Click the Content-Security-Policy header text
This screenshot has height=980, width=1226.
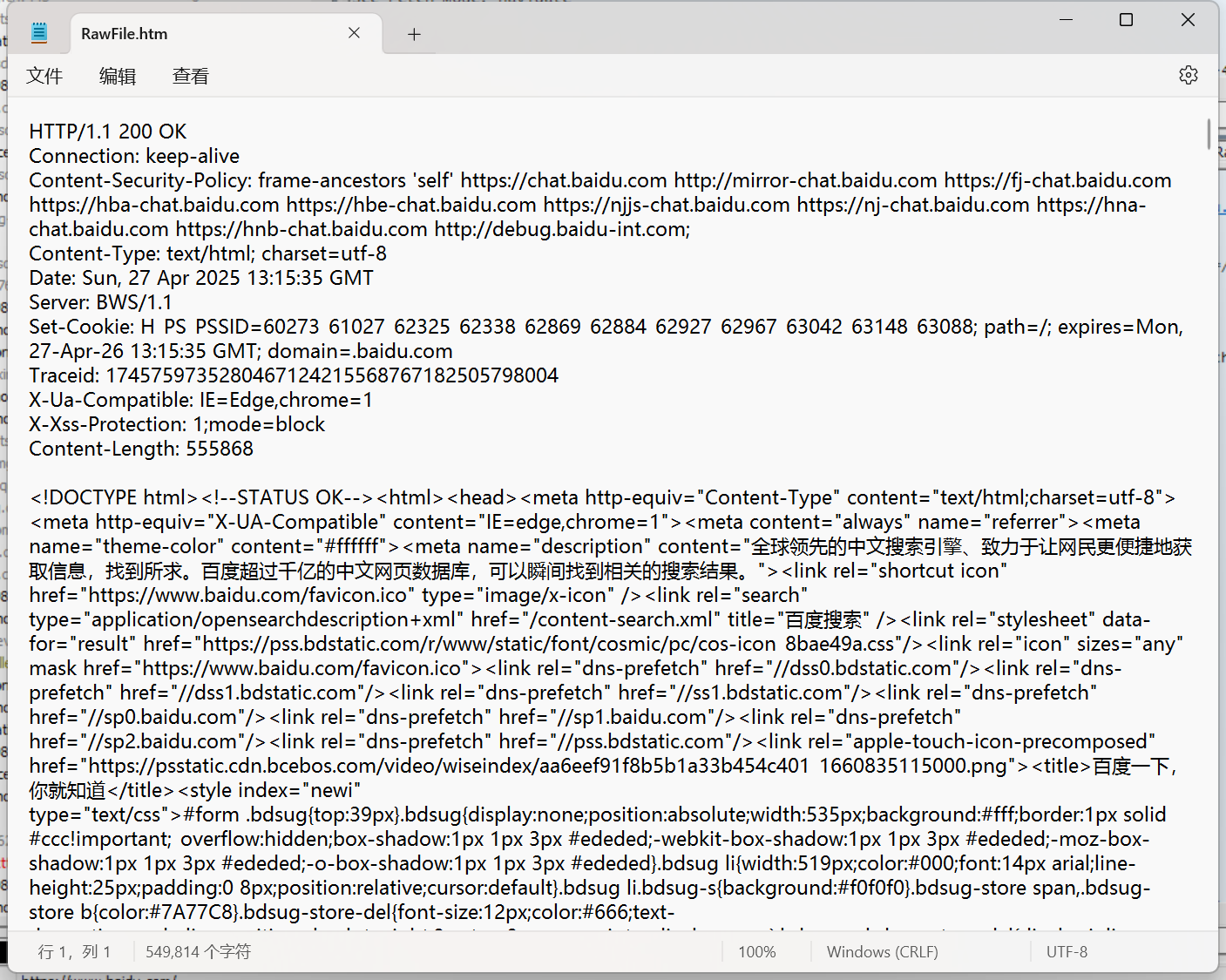(x=141, y=180)
